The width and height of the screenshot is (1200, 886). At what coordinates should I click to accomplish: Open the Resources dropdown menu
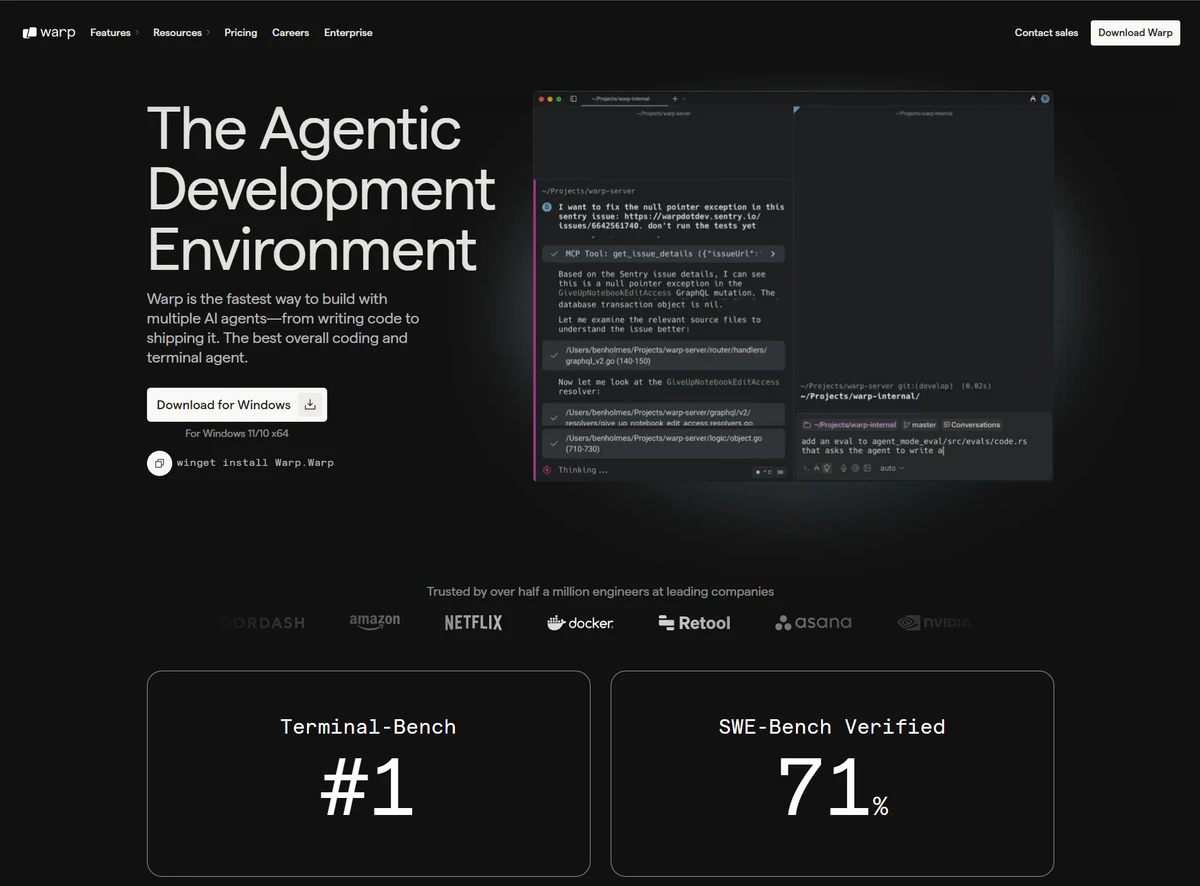tap(182, 33)
